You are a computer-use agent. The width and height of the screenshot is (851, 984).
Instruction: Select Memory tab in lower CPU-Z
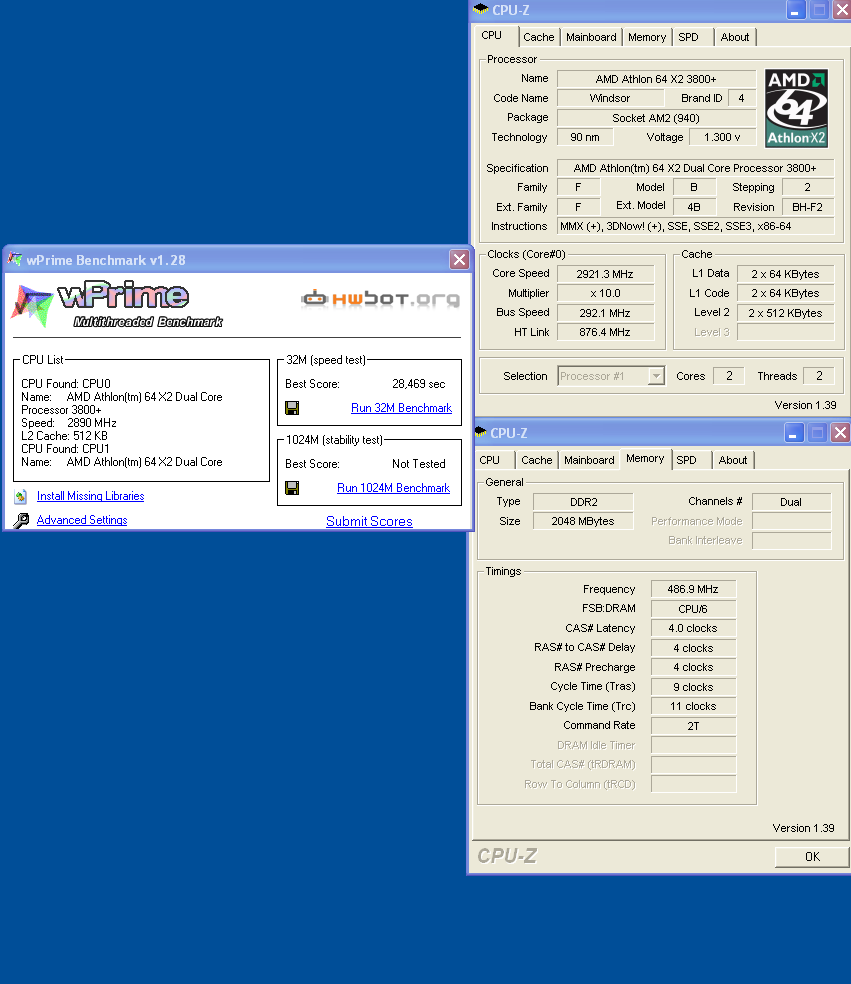[645, 459]
